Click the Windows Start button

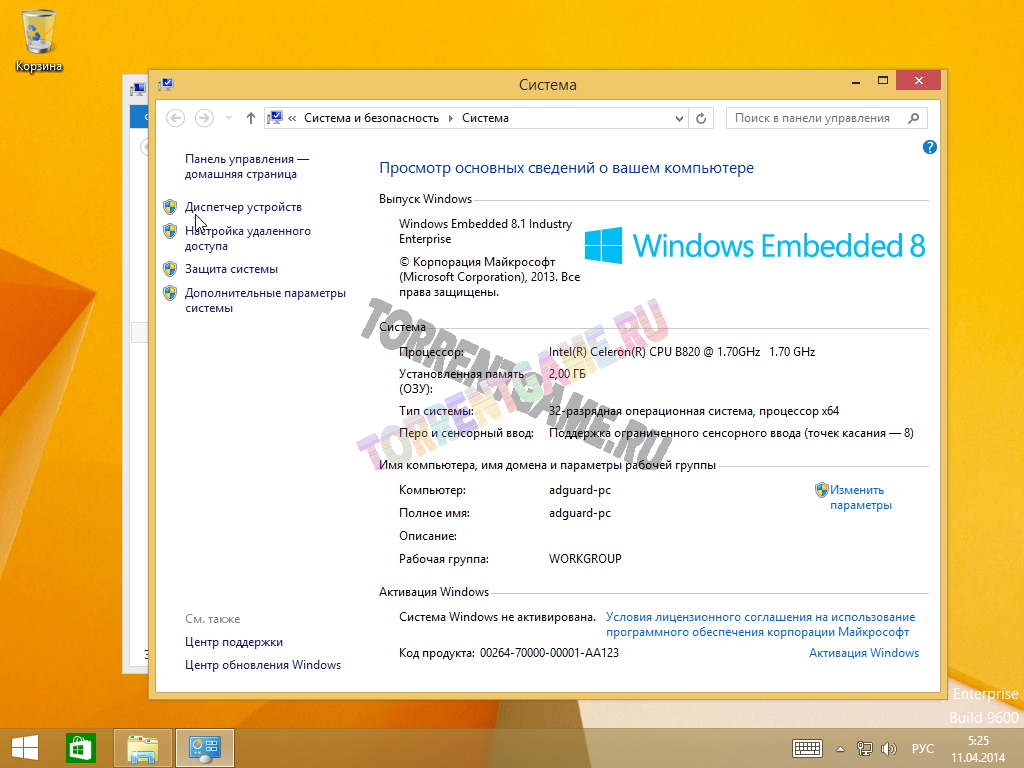coord(25,747)
